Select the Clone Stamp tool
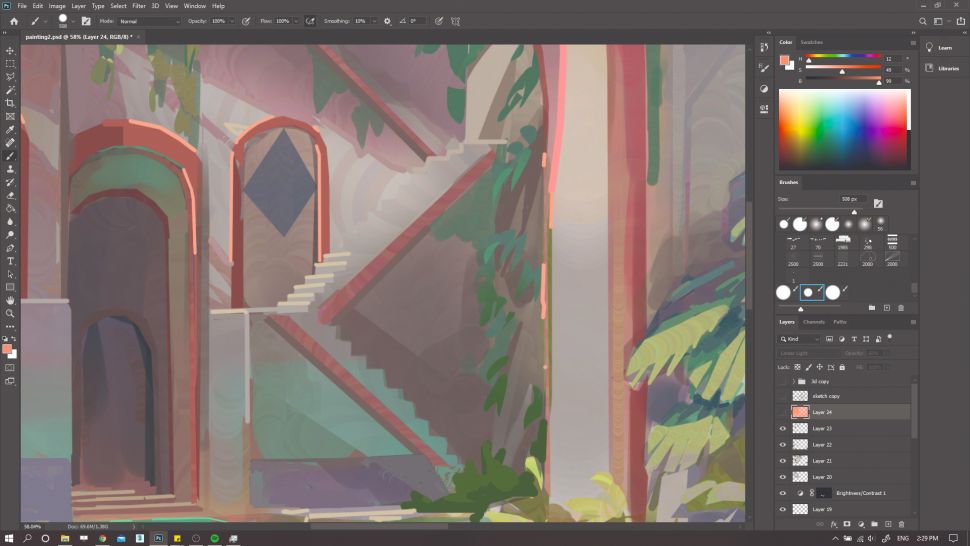Viewport: 970px width, 546px height. [x=11, y=169]
